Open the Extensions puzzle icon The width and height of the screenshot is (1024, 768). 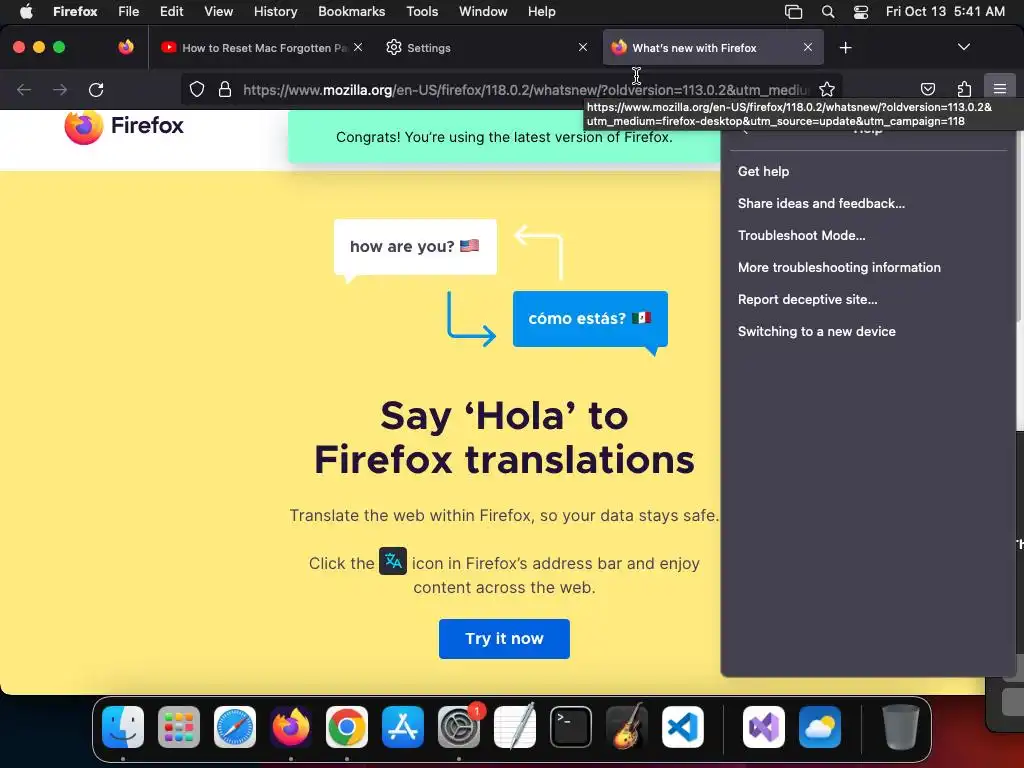[x=964, y=89]
